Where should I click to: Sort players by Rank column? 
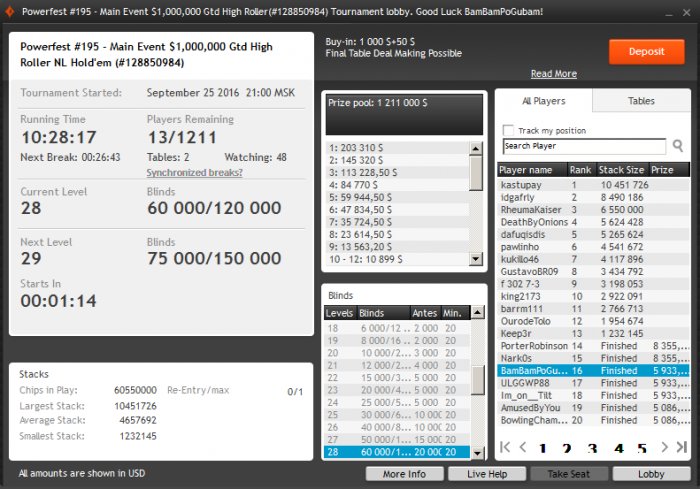(x=581, y=170)
